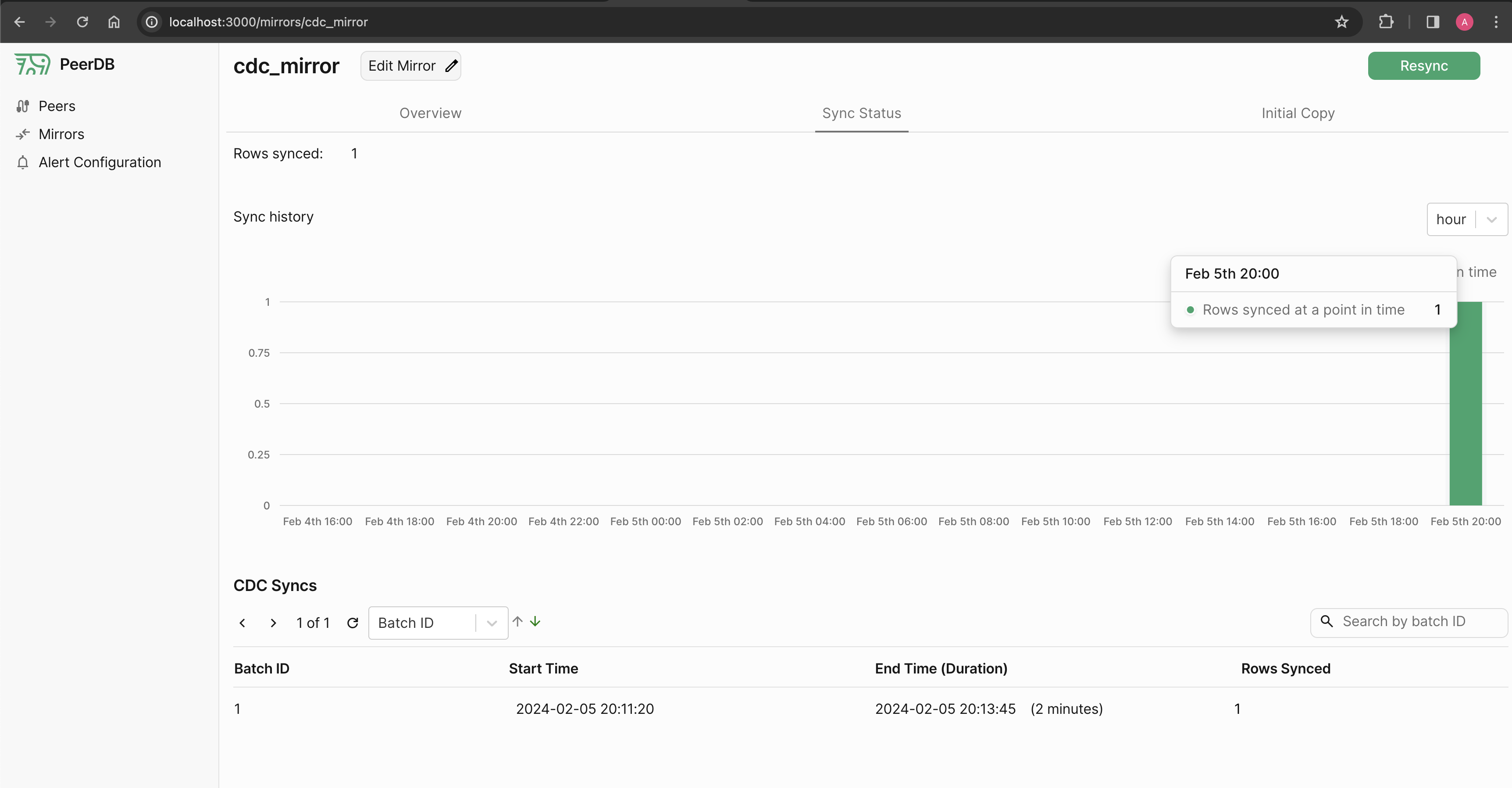The height and width of the screenshot is (788, 1512).
Task: Click the green bar in sync chart
Action: (x=1465, y=411)
